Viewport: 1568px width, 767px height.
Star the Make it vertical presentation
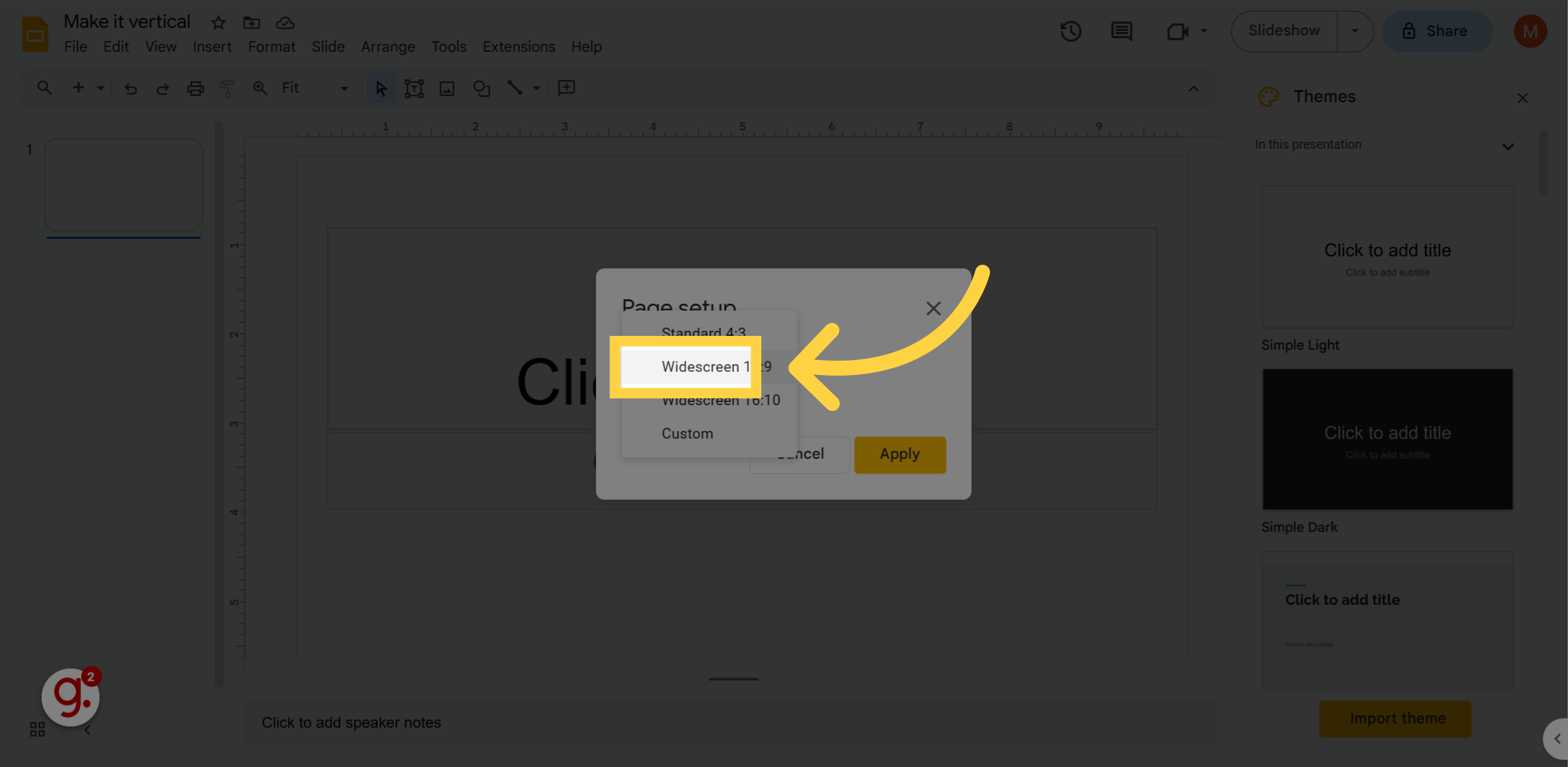click(x=217, y=22)
